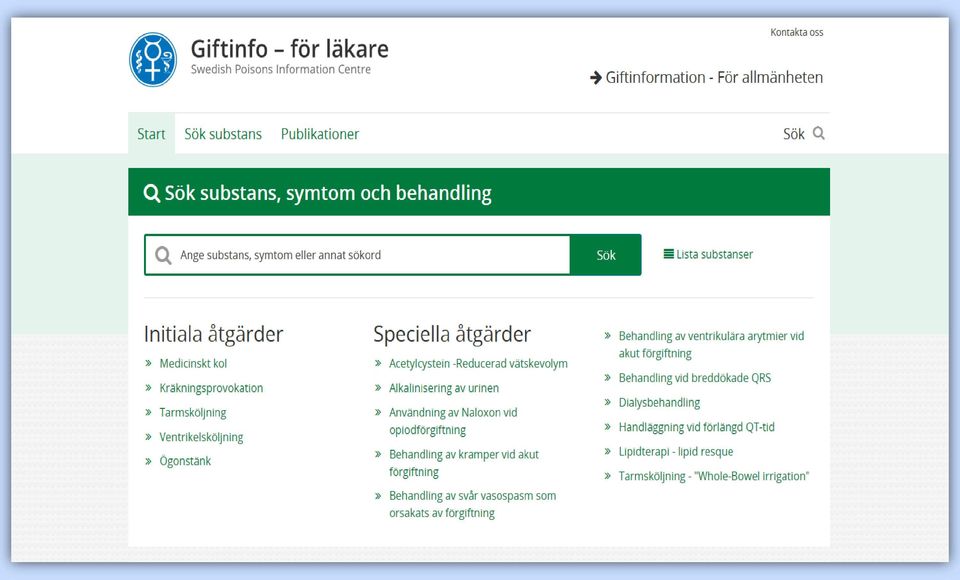
Task: Click the list icon beside Lista substanser
Action: (x=669, y=254)
